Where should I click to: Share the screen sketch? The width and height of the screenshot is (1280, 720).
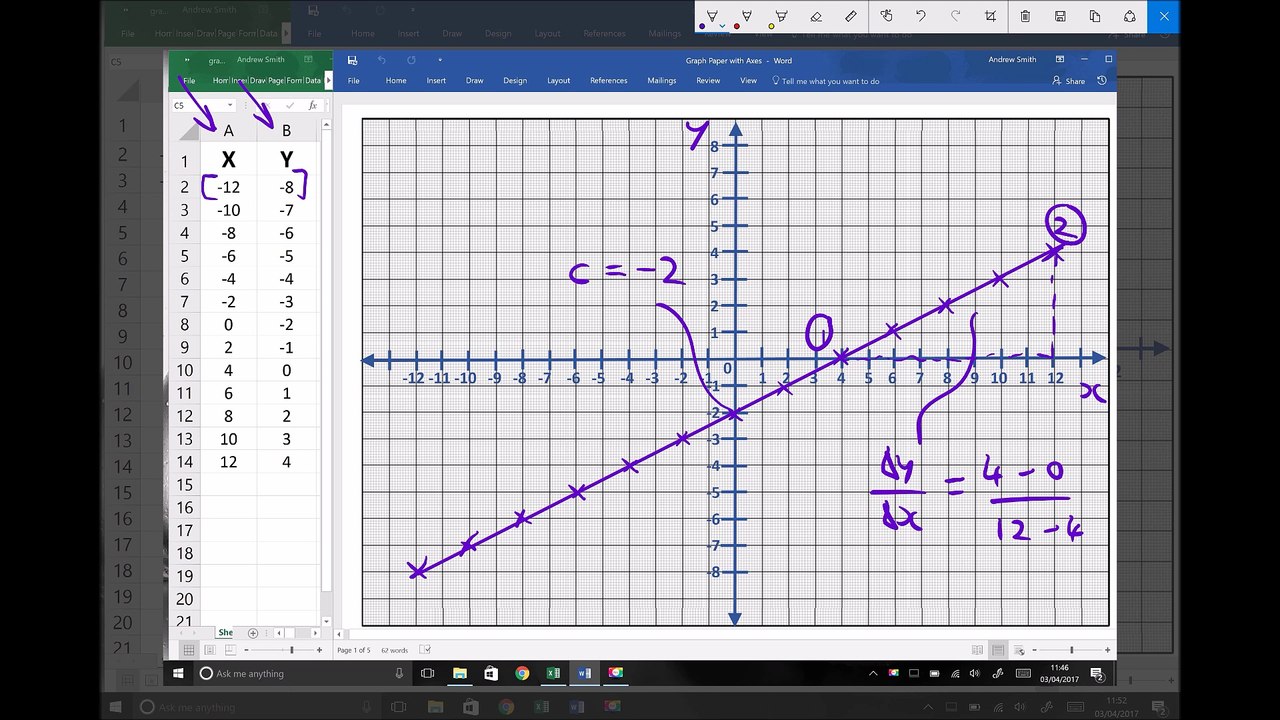(x=1130, y=16)
